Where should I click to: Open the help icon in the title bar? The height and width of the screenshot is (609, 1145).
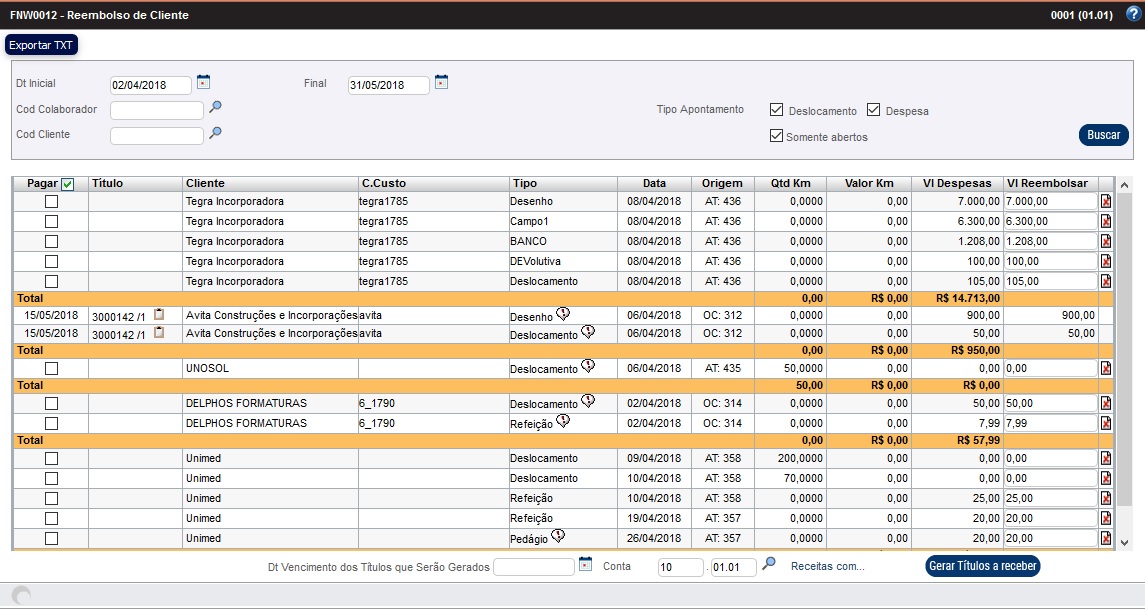[x=1132, y=15]
